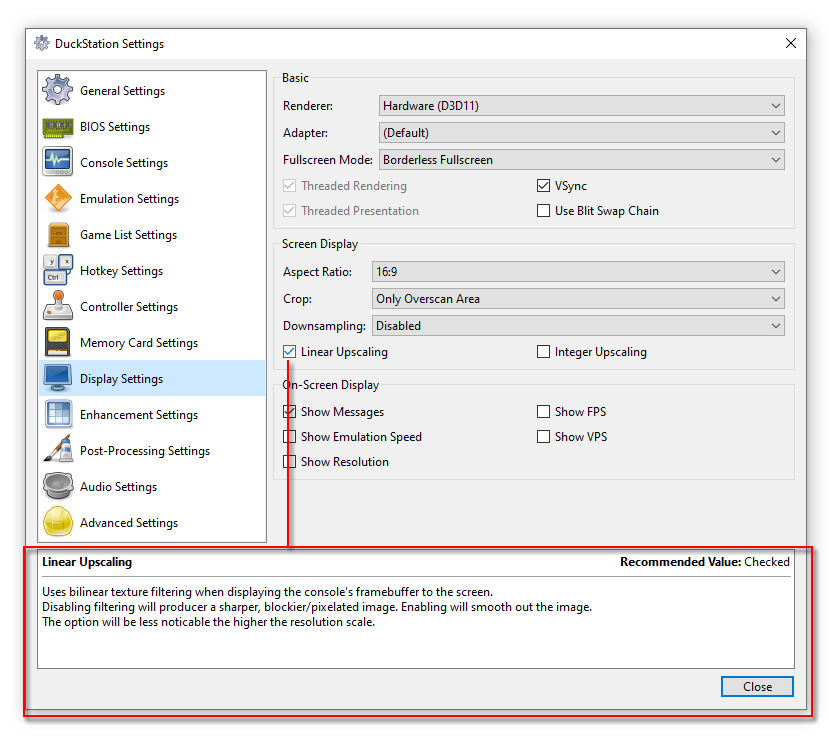Expand the Aspect Ratio dropdown
The image size is (829, 741).
[x=578, y=272]
